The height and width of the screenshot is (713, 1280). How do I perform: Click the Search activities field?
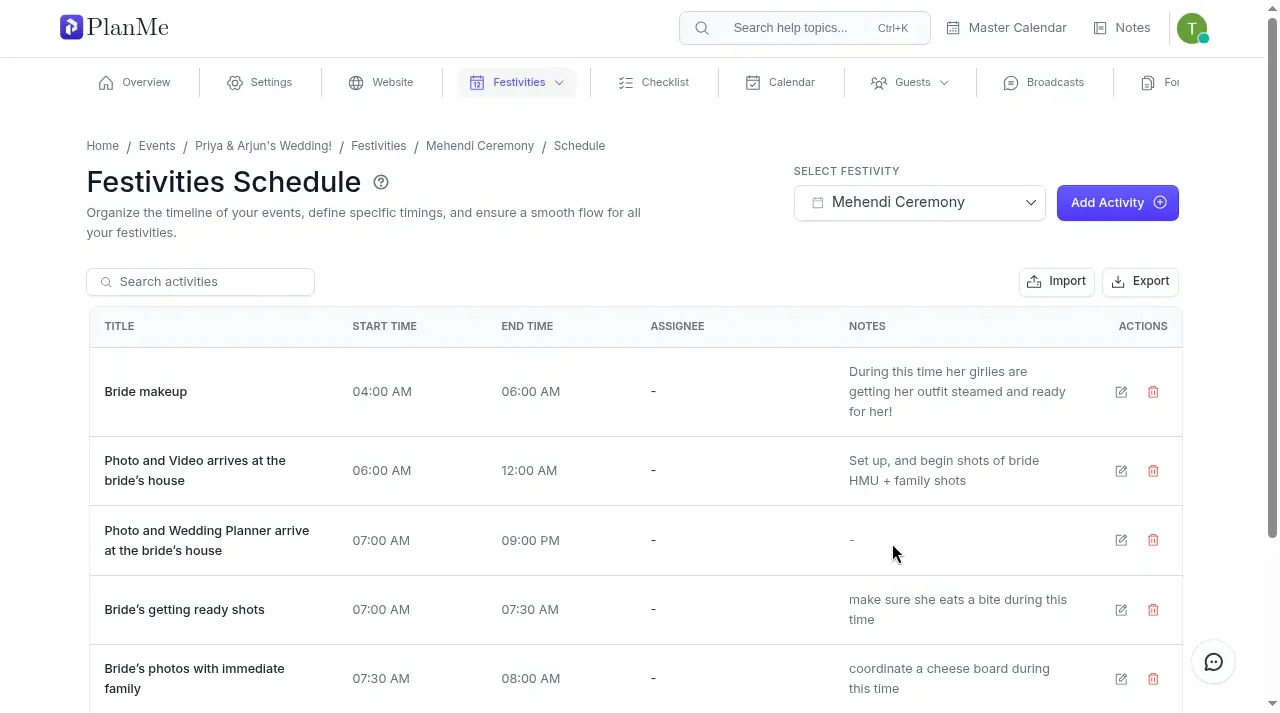(200, 282)
